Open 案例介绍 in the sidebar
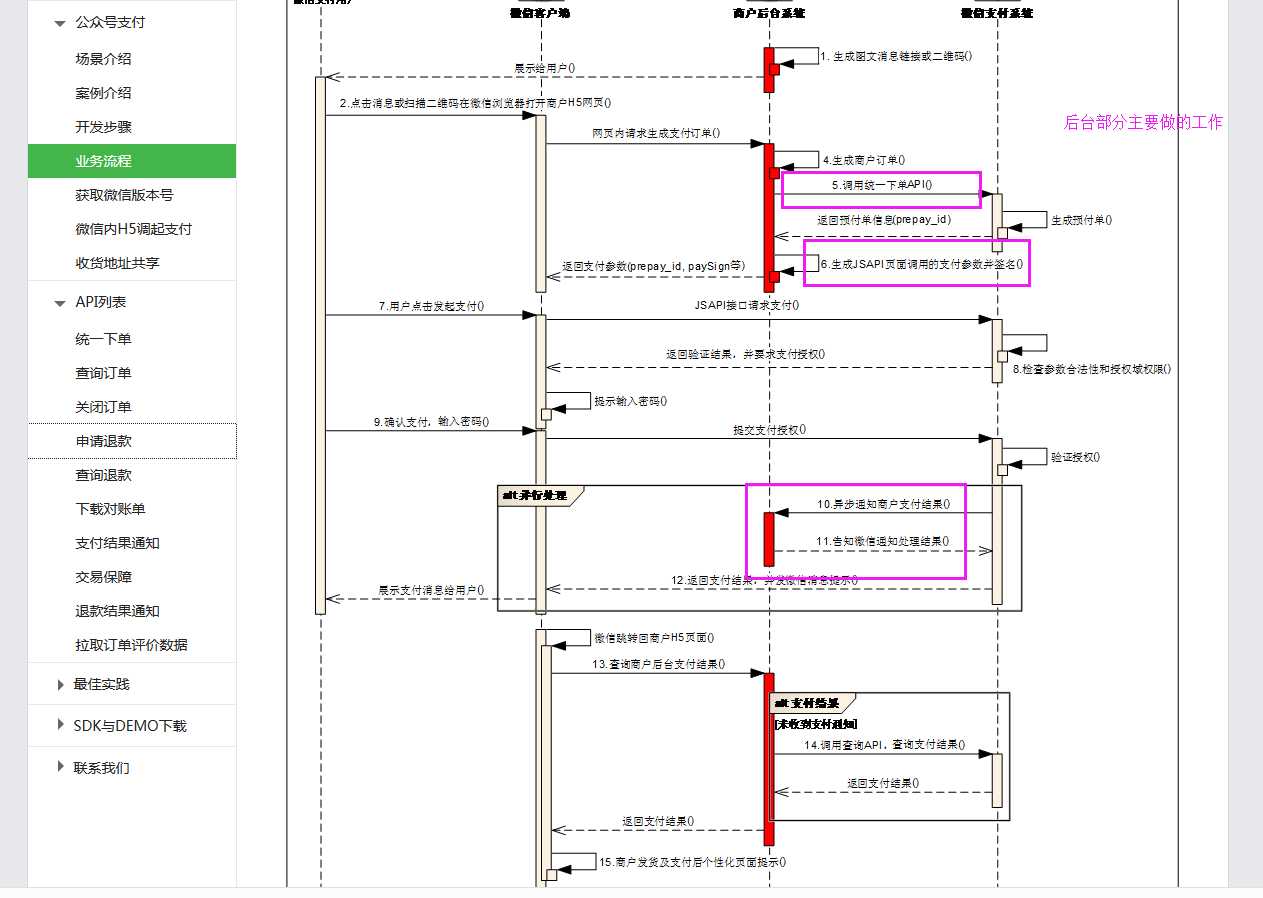The height and width of the screenshot is (898, 1263). pyautogui.click(x=103, y=93)
